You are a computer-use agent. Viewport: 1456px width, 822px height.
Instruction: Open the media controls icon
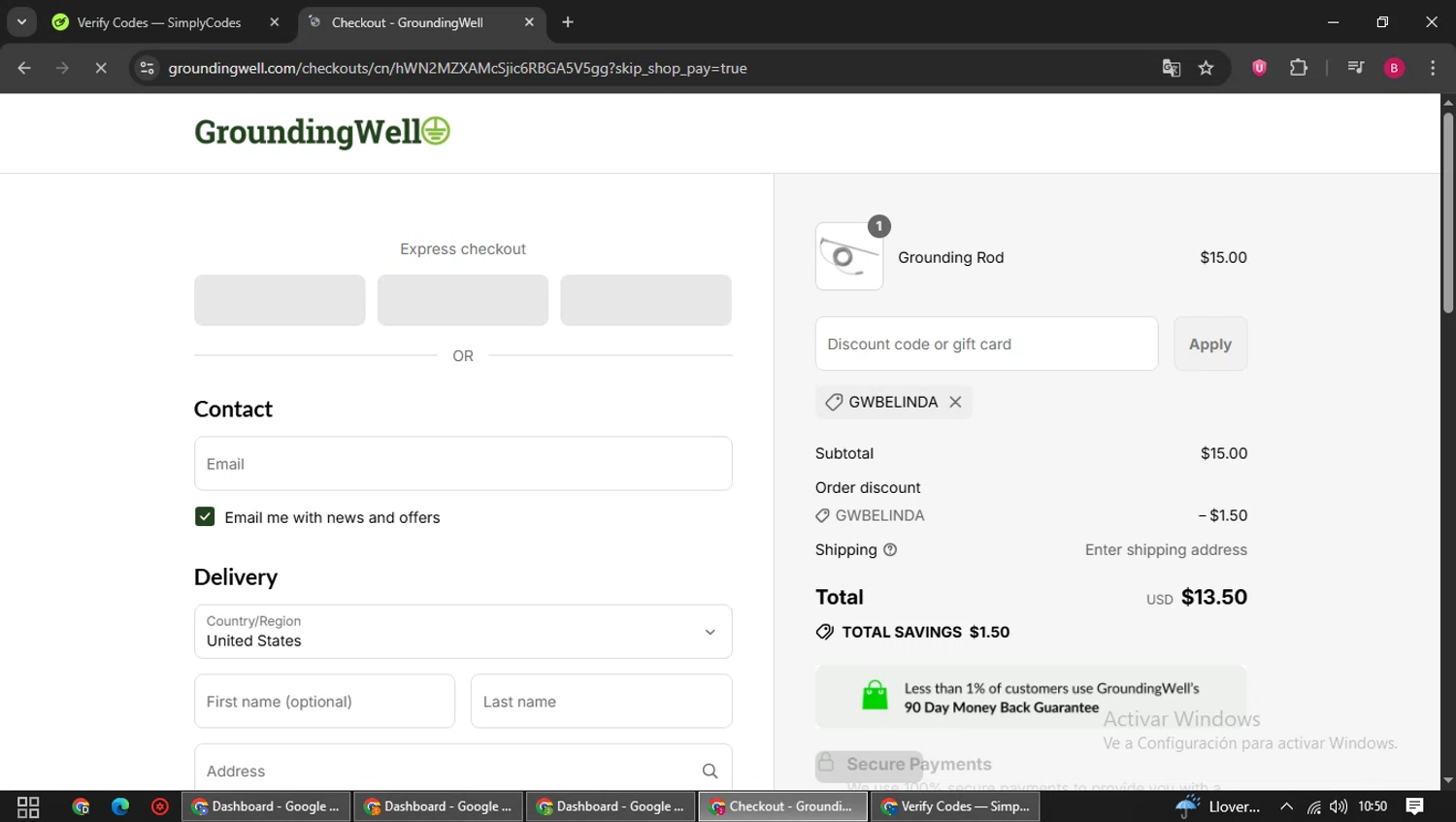point(1356,68)
